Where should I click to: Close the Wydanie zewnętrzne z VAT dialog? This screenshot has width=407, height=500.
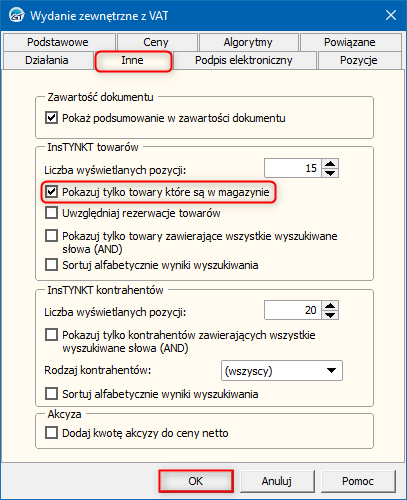coord(391,15)
